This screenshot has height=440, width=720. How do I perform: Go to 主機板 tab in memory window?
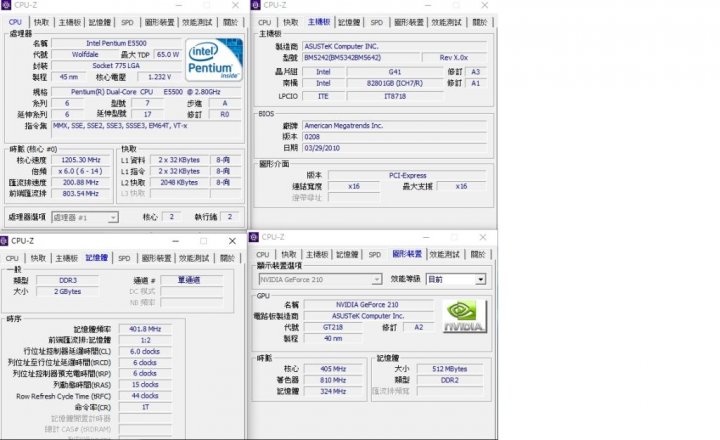point(67,258)
